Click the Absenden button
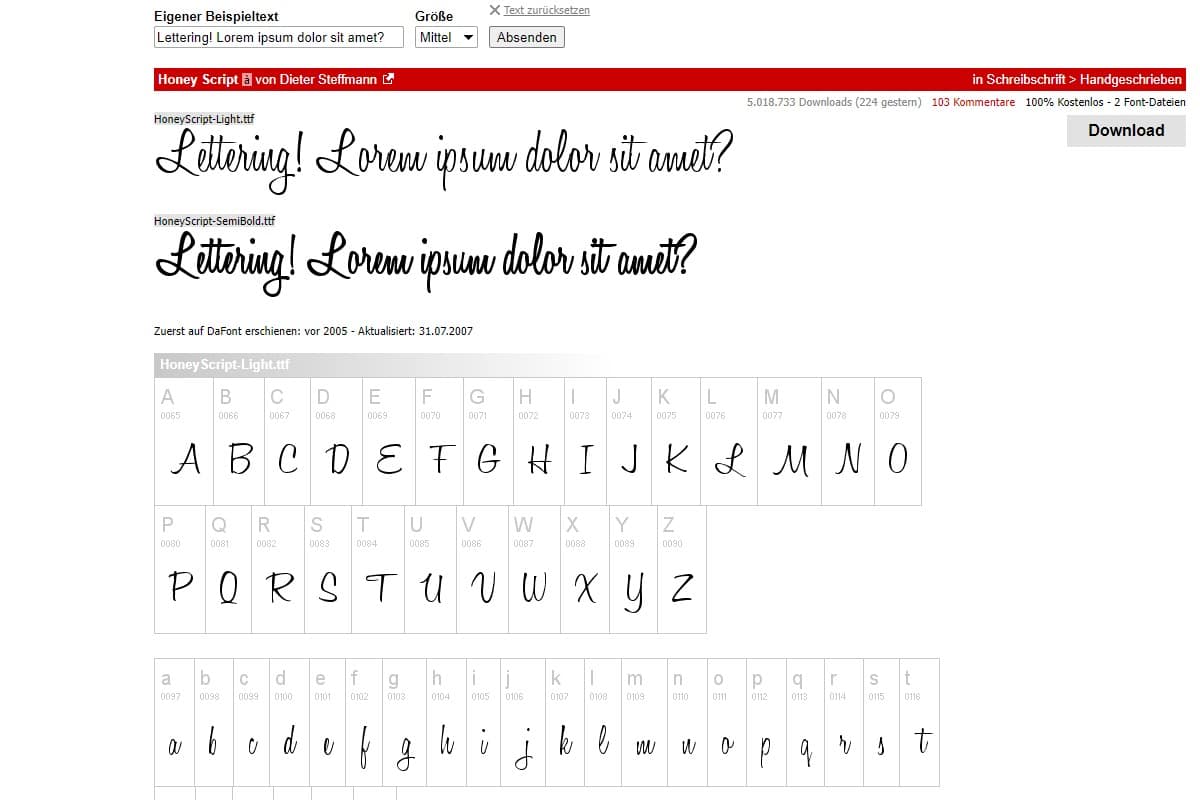The width and height of the screenshot is (1200, 800). coord(526,37)
